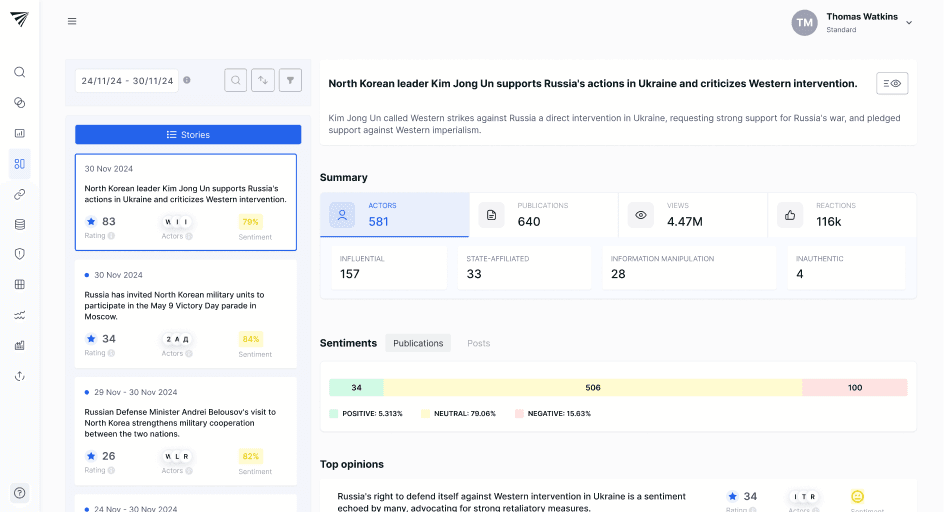This screenshot has width=944, height=512.
Task: Expand the Thomas Watkins user dropdown
Action: [908, 22]
